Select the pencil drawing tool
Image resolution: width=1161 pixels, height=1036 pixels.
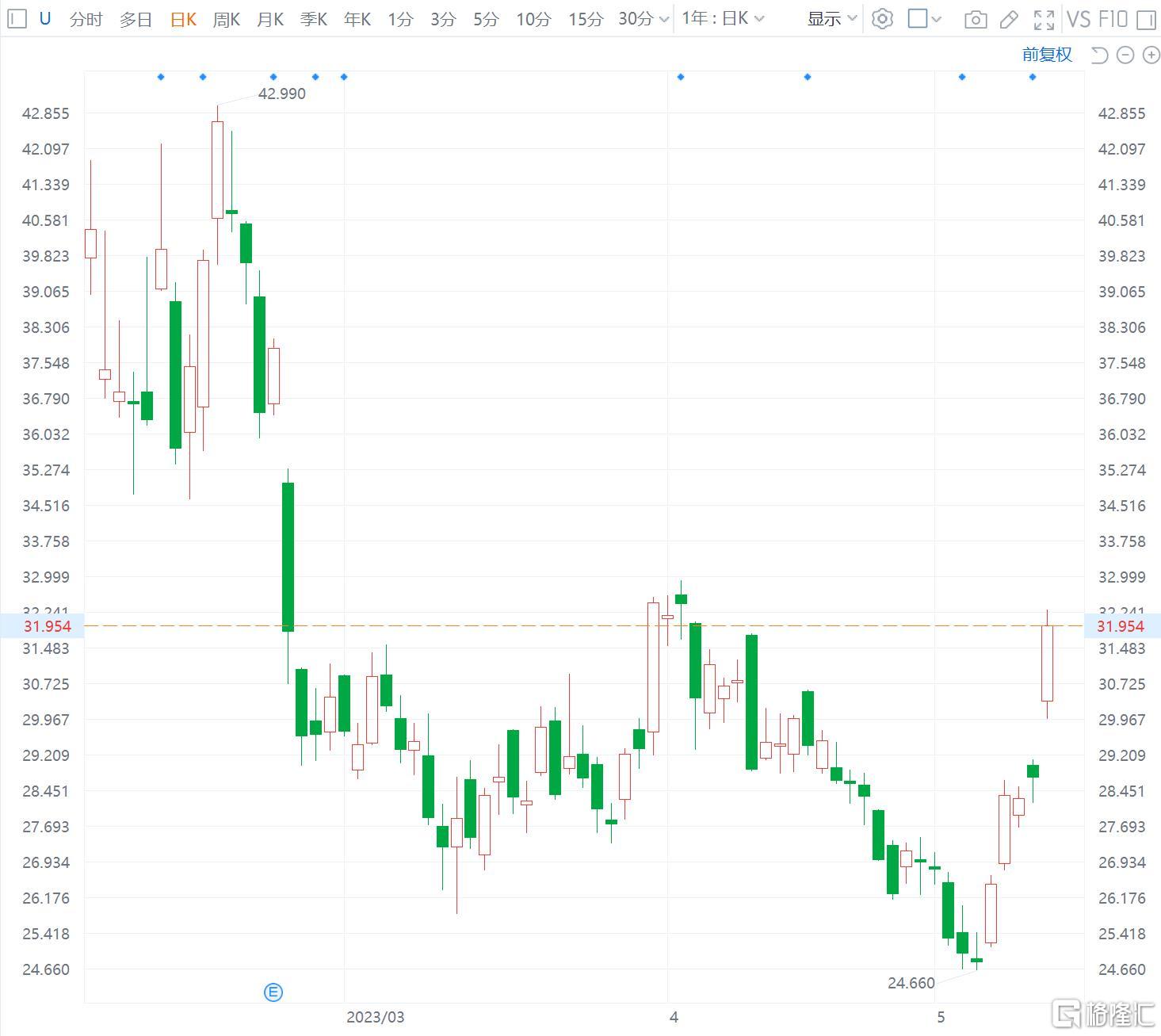(x=1010, y=19)
